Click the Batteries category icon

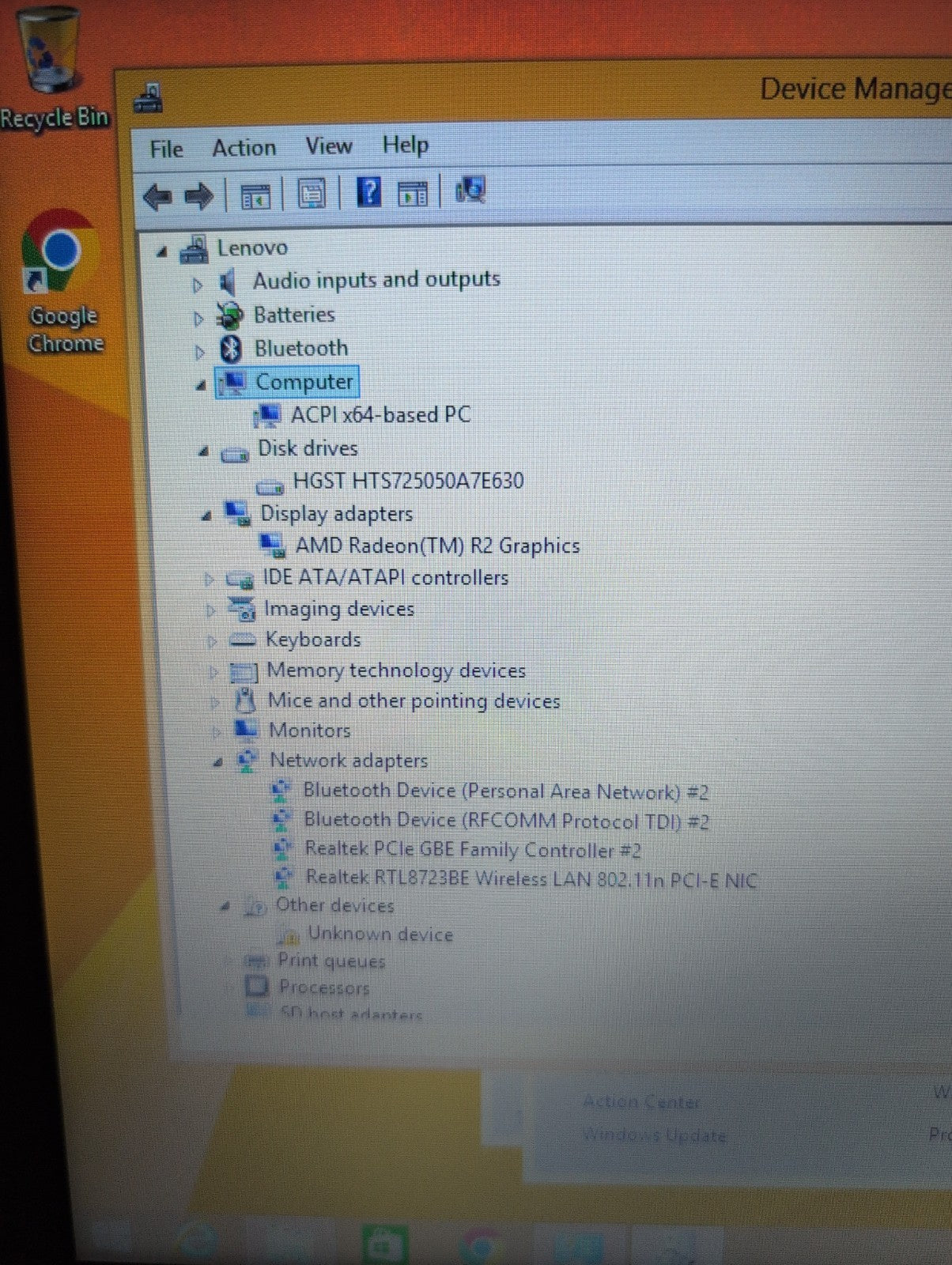click(x=230, y=315)
